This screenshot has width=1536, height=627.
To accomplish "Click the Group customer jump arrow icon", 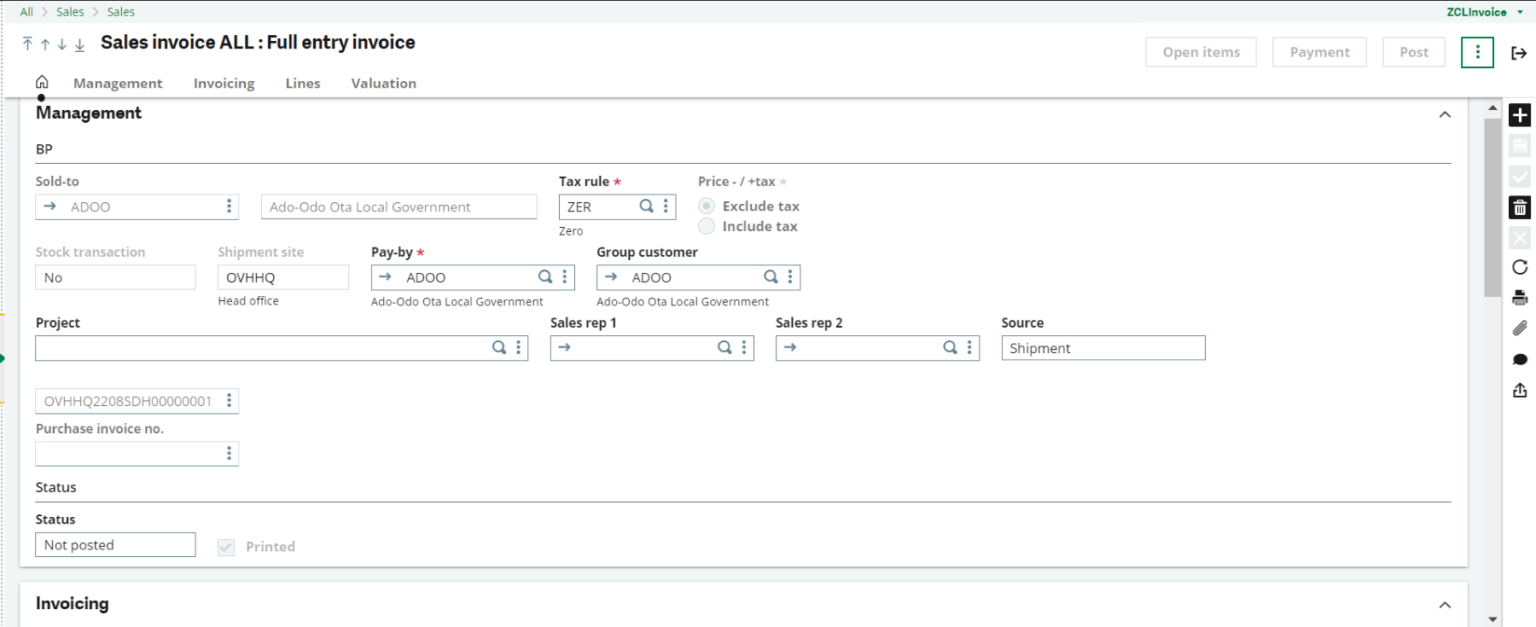I will 612,277.
